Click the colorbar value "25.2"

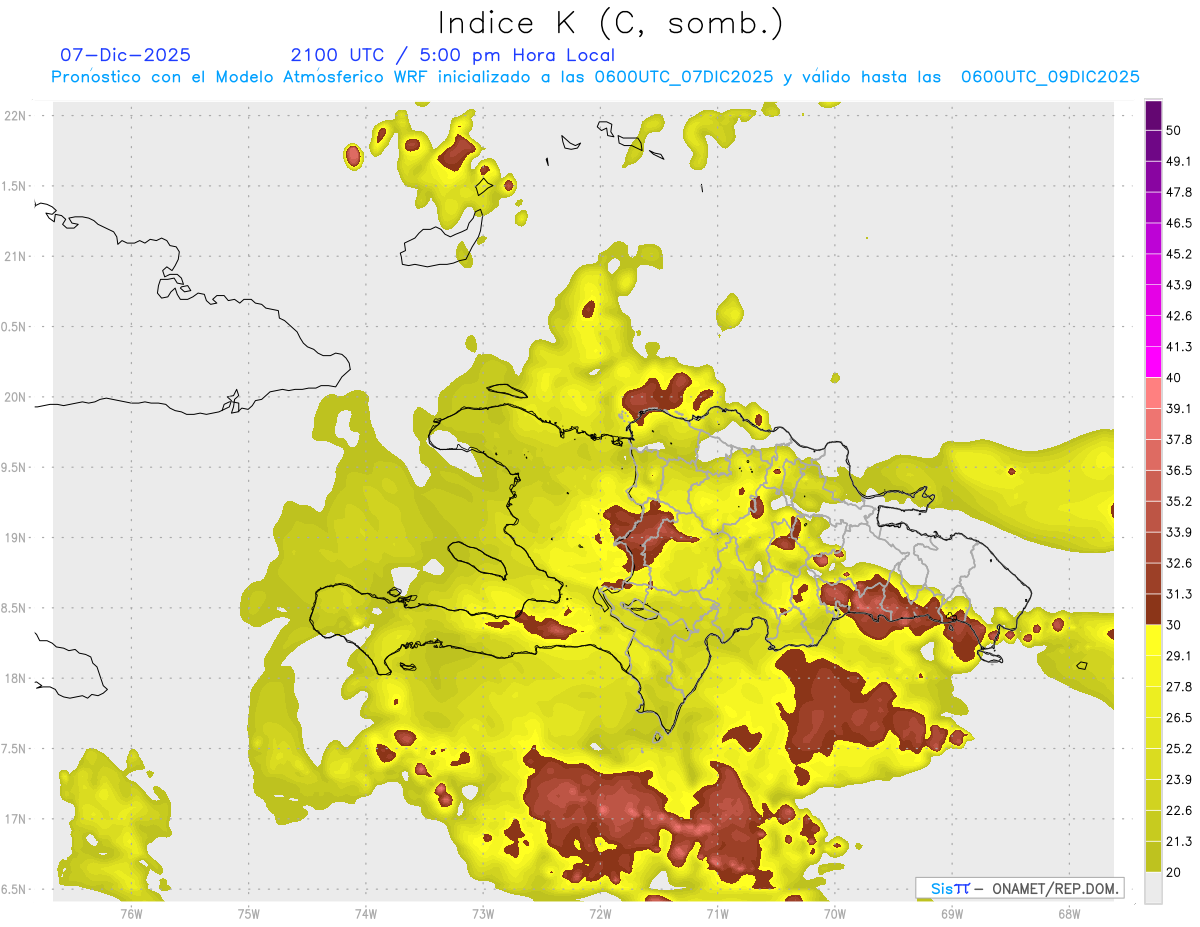tap(1178, 748)
